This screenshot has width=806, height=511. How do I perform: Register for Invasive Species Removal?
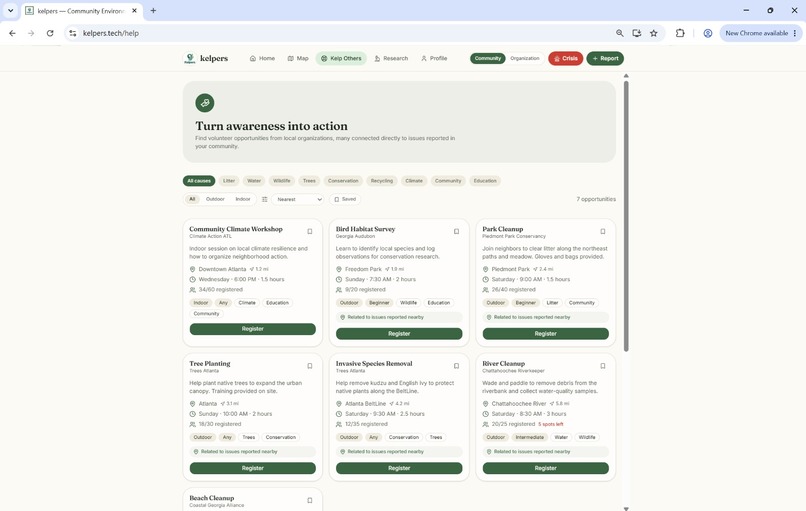click(x=399, y=468)
